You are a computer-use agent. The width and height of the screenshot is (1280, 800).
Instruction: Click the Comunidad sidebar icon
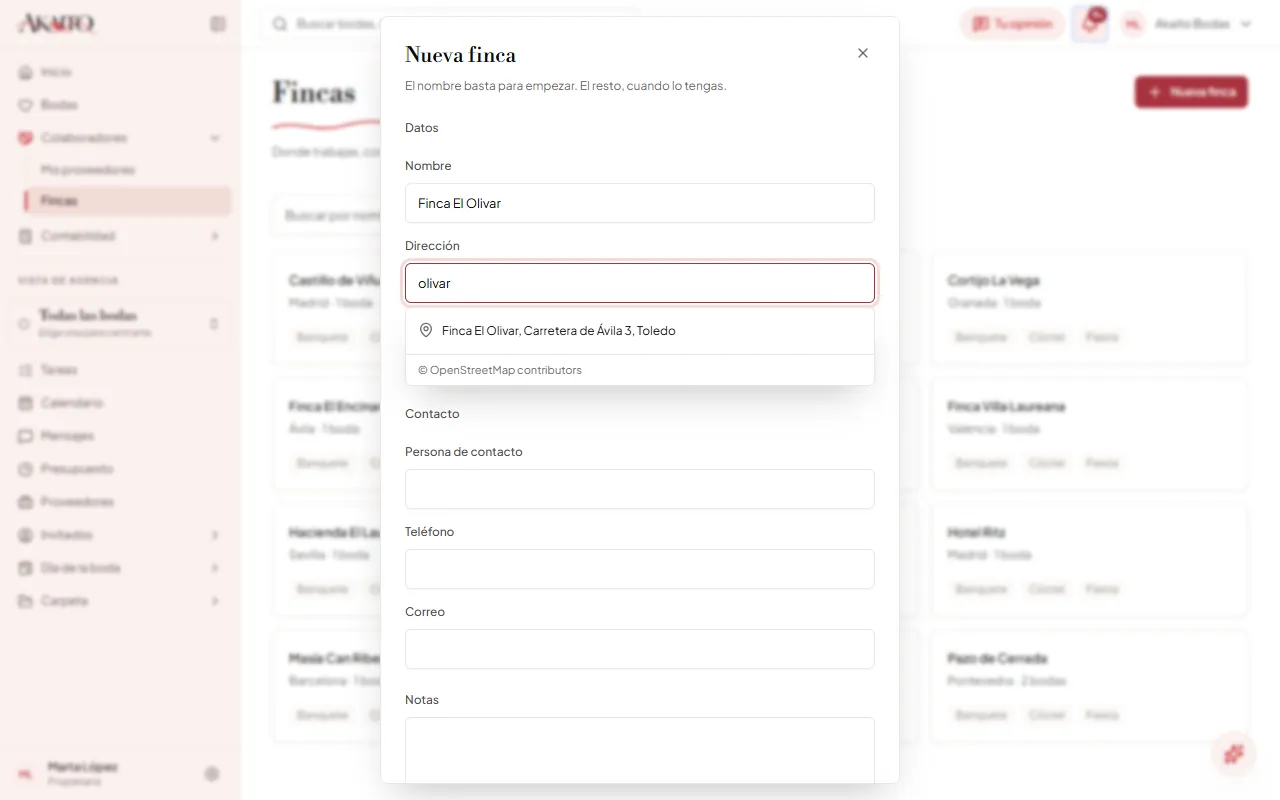(26, 236)
